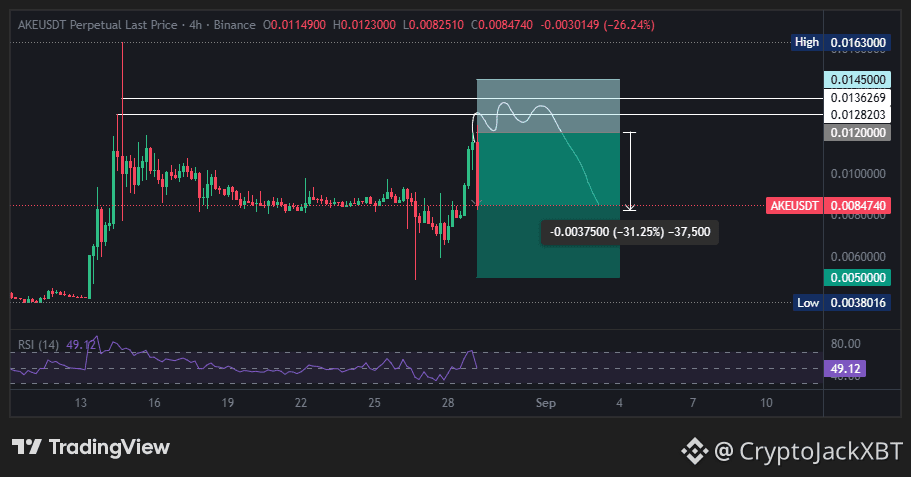Click the 0.0100000 price axis label
Image resolution: width=911 pixels, height=477 pixels.
tap(858, 174)
